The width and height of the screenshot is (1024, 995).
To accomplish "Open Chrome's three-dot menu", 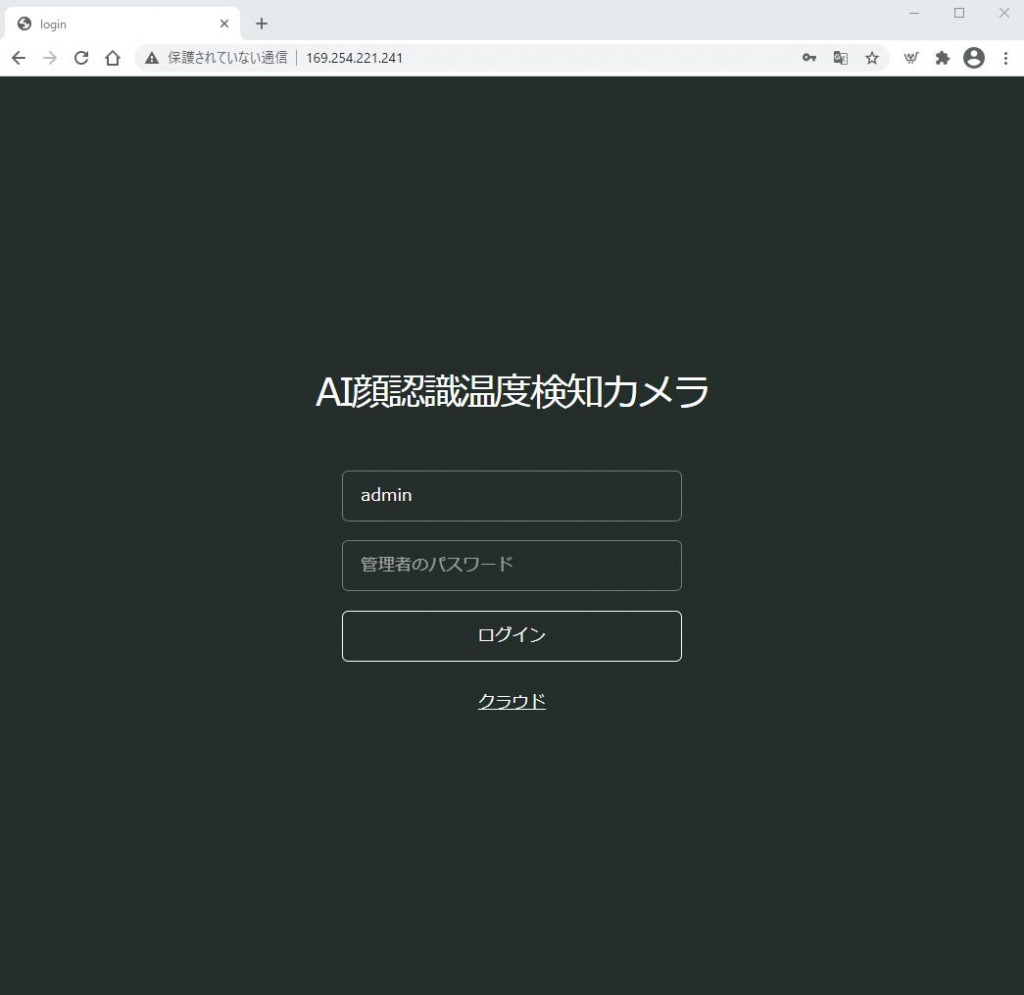I will tap(1005, 58).
